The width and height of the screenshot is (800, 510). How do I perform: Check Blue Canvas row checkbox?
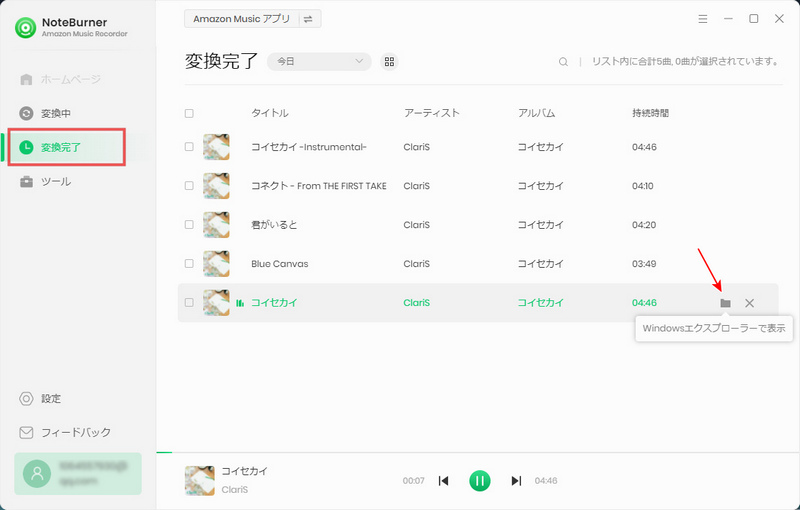pos(189,264)
